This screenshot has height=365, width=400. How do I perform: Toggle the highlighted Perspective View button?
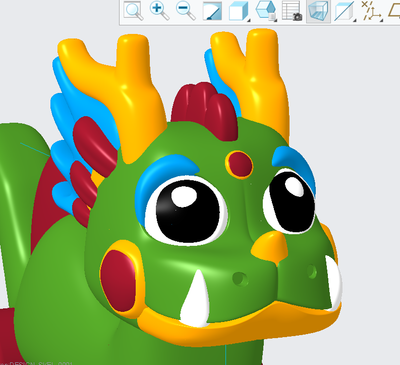click(318, 11)
